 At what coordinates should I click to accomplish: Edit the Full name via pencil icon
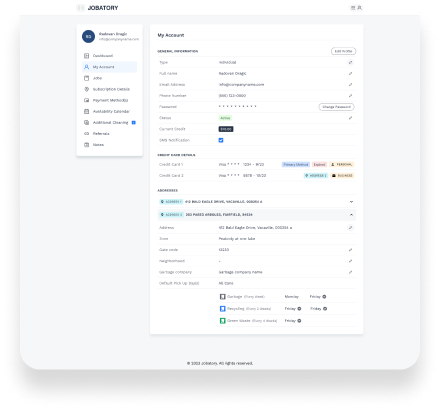[x=350, y=73]
